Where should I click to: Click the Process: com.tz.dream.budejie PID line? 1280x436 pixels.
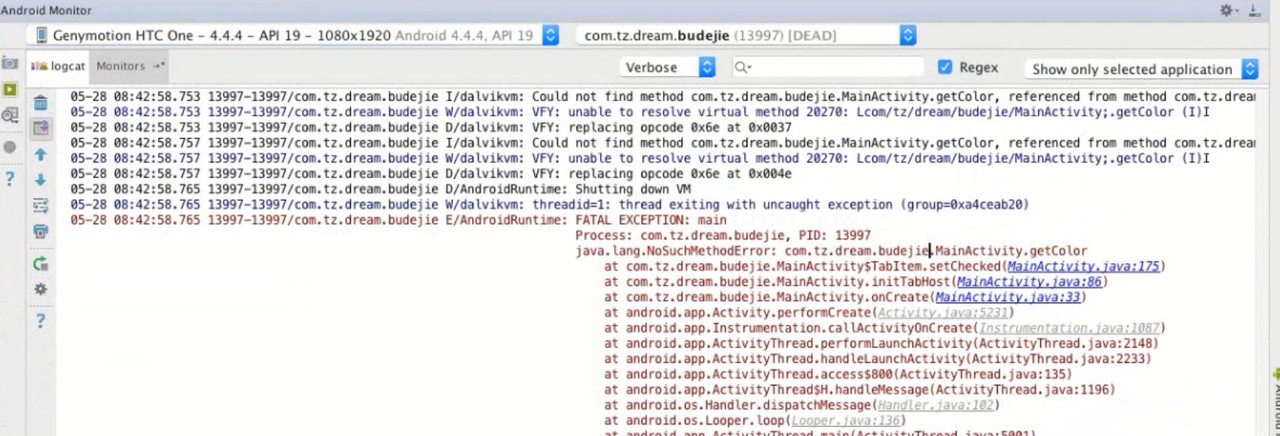tap(723, 236)
